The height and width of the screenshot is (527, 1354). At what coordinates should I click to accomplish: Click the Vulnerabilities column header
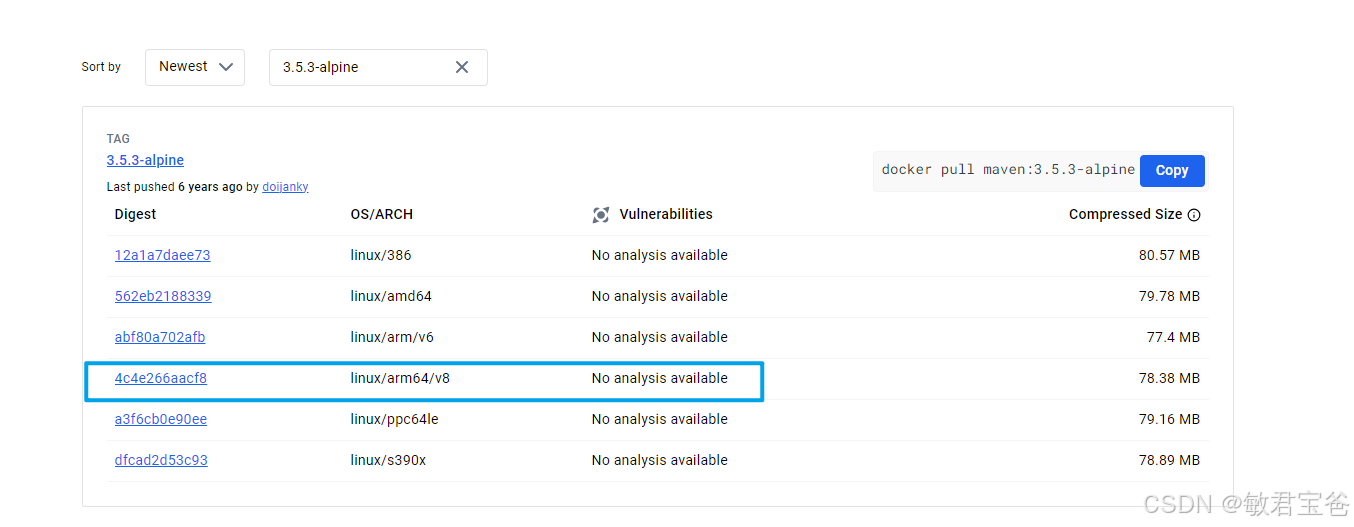click(666, 214)
